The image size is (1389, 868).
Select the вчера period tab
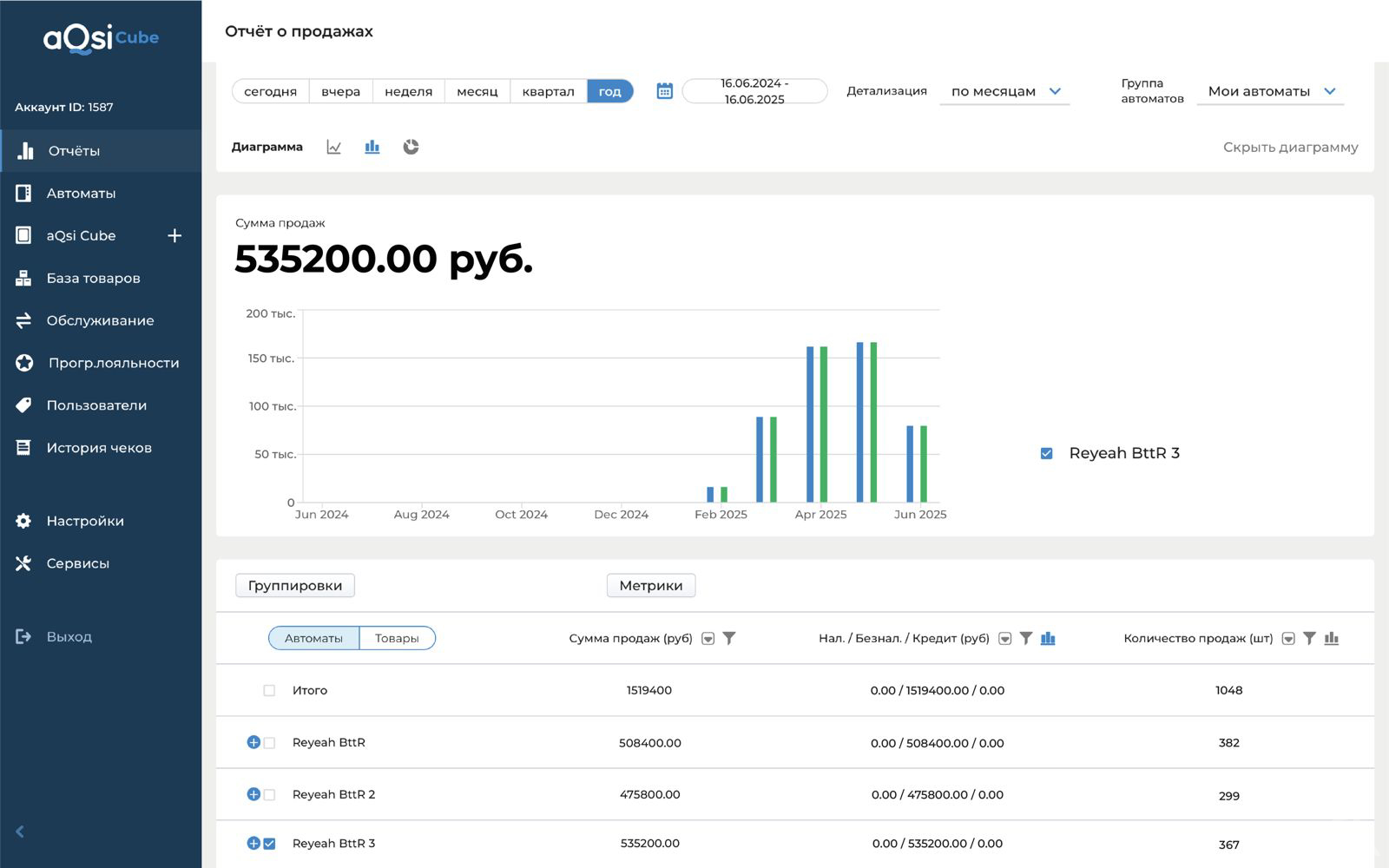point(340,91)
